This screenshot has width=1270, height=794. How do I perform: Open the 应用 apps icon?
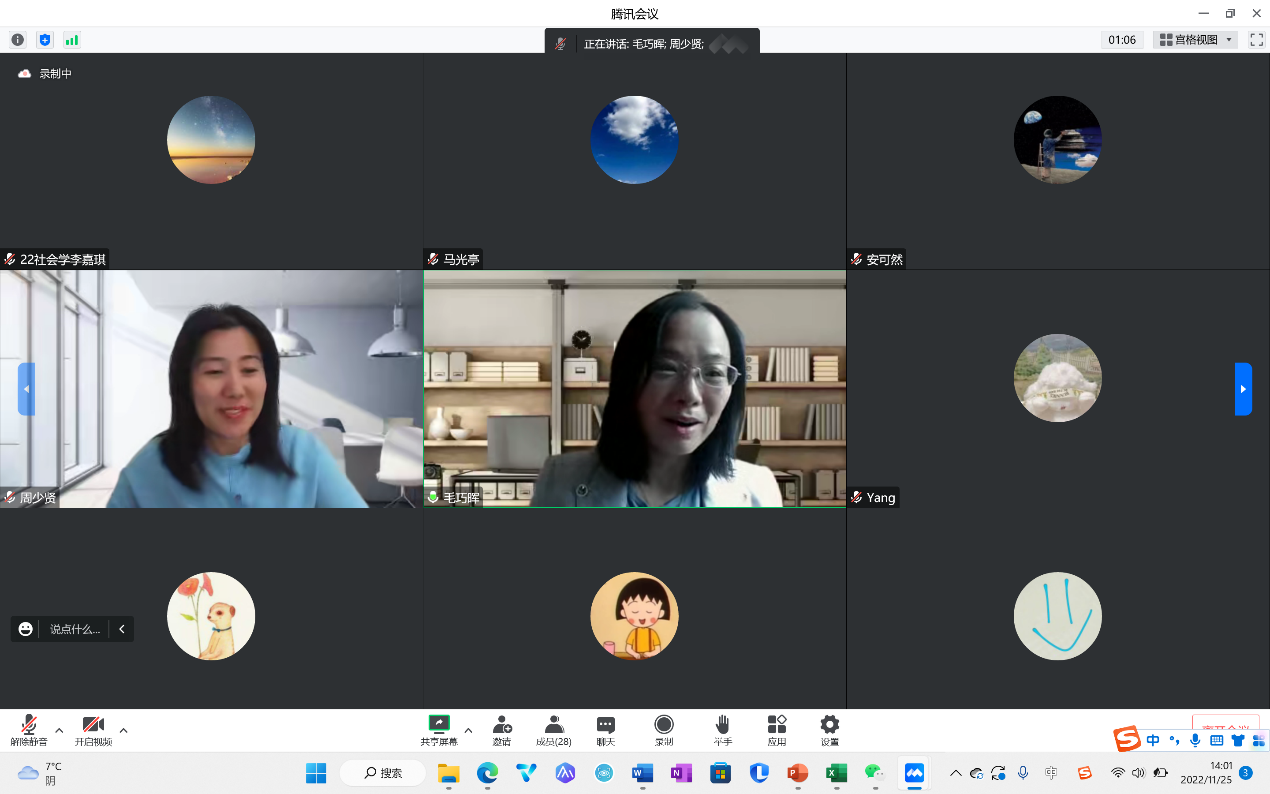(777, 729)
